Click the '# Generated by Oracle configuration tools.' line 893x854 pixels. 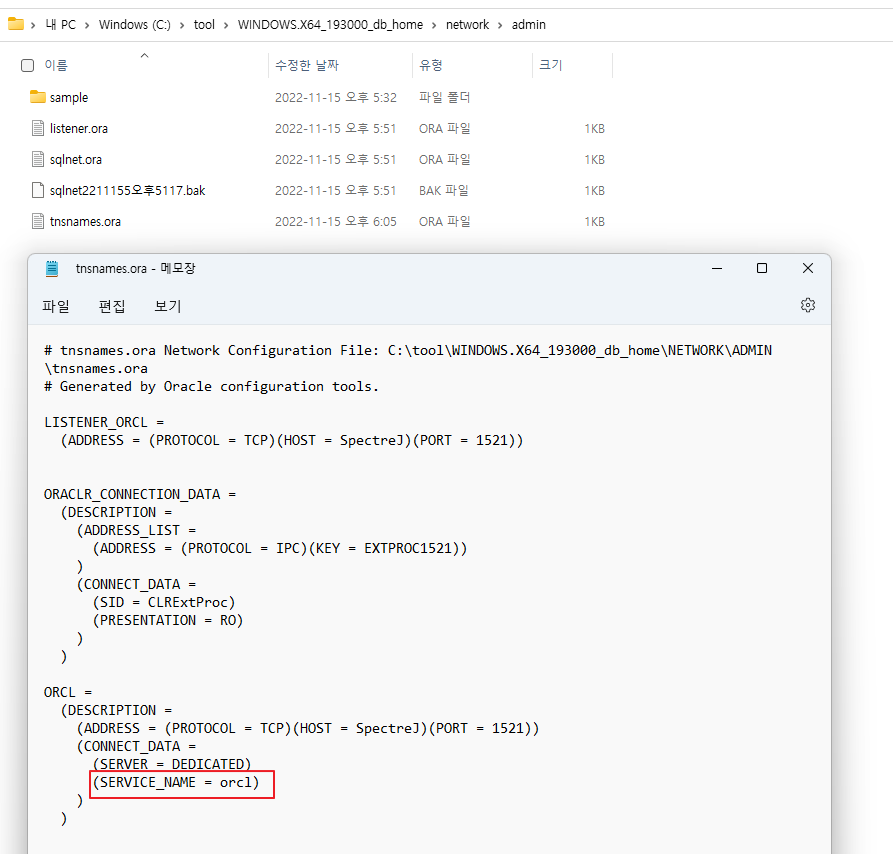click(211, 387)
